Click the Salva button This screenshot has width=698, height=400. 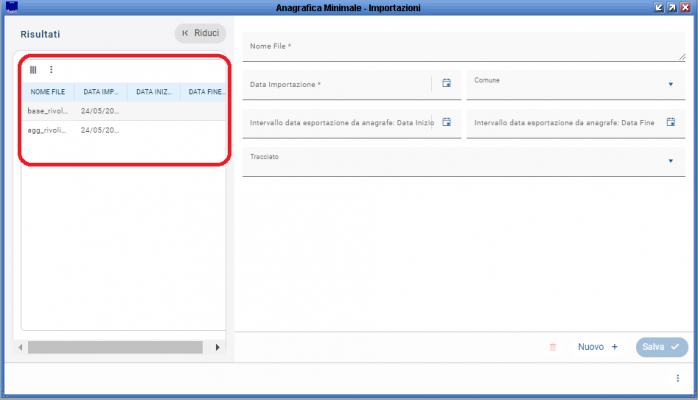[661, 347]
